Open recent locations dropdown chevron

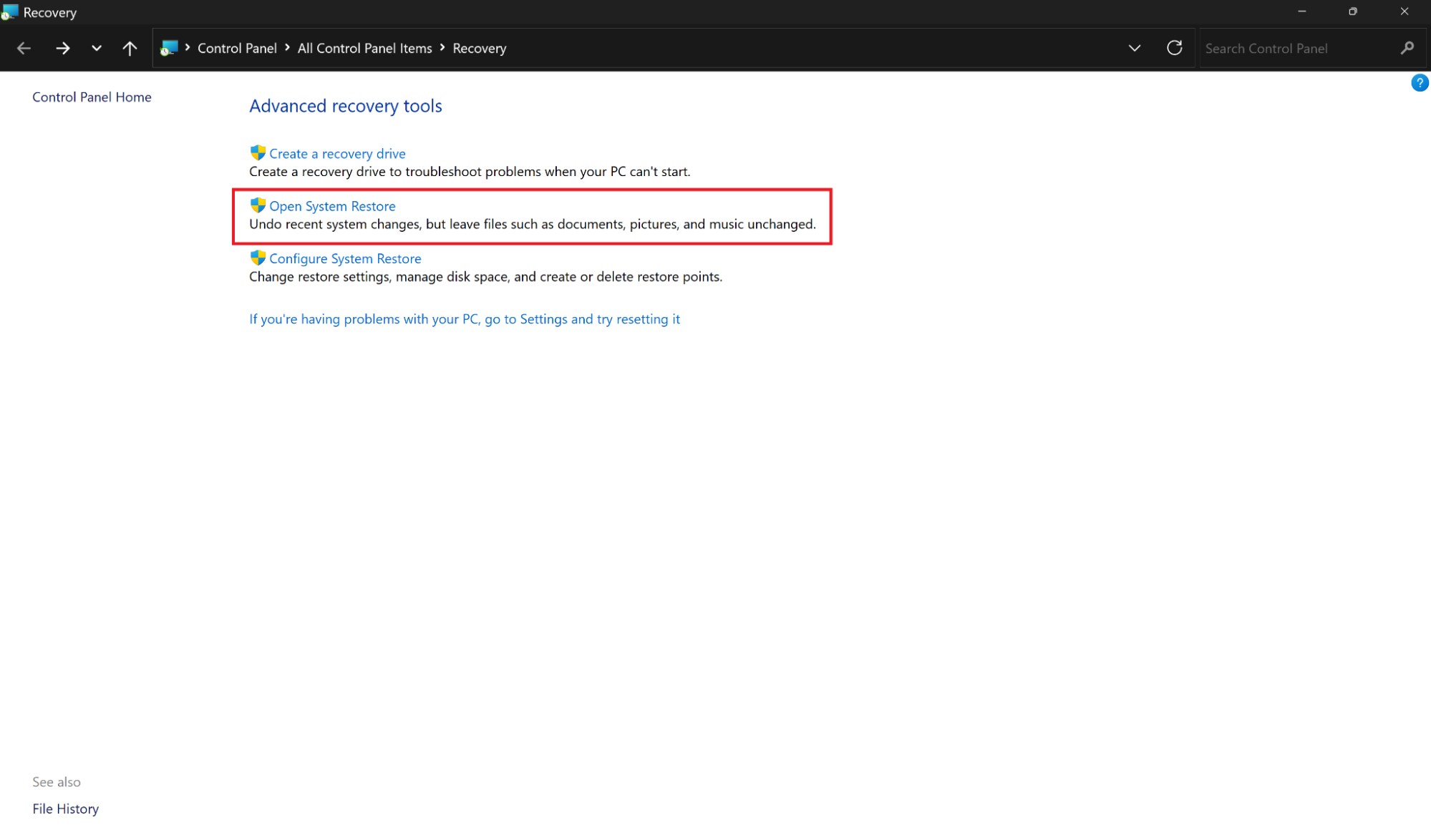pyautogui.click(x=97, y=48)
